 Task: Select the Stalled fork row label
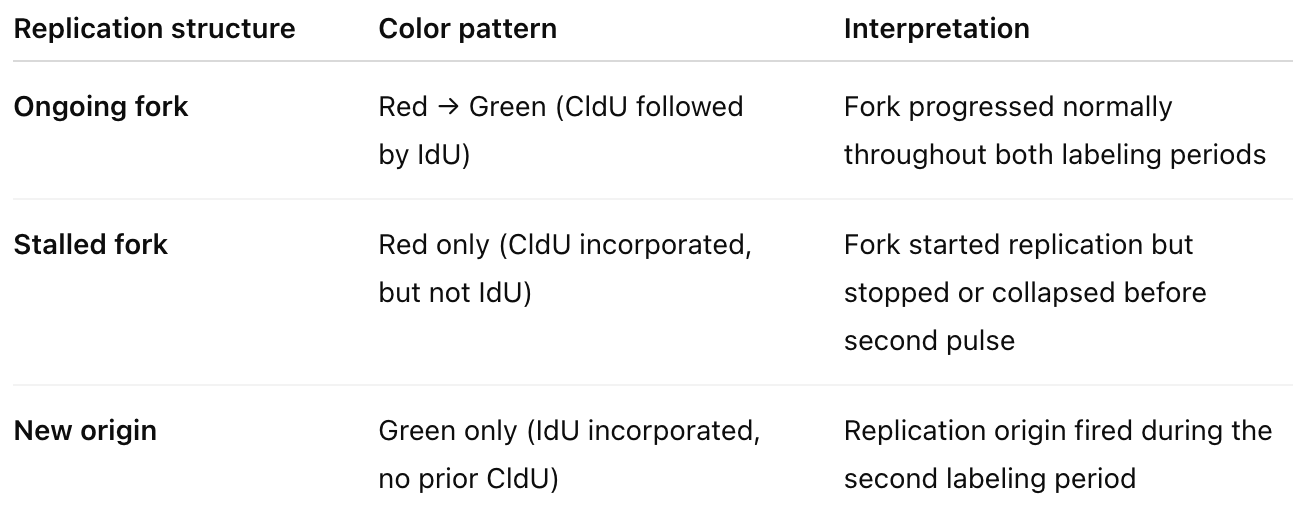point(90,245)
